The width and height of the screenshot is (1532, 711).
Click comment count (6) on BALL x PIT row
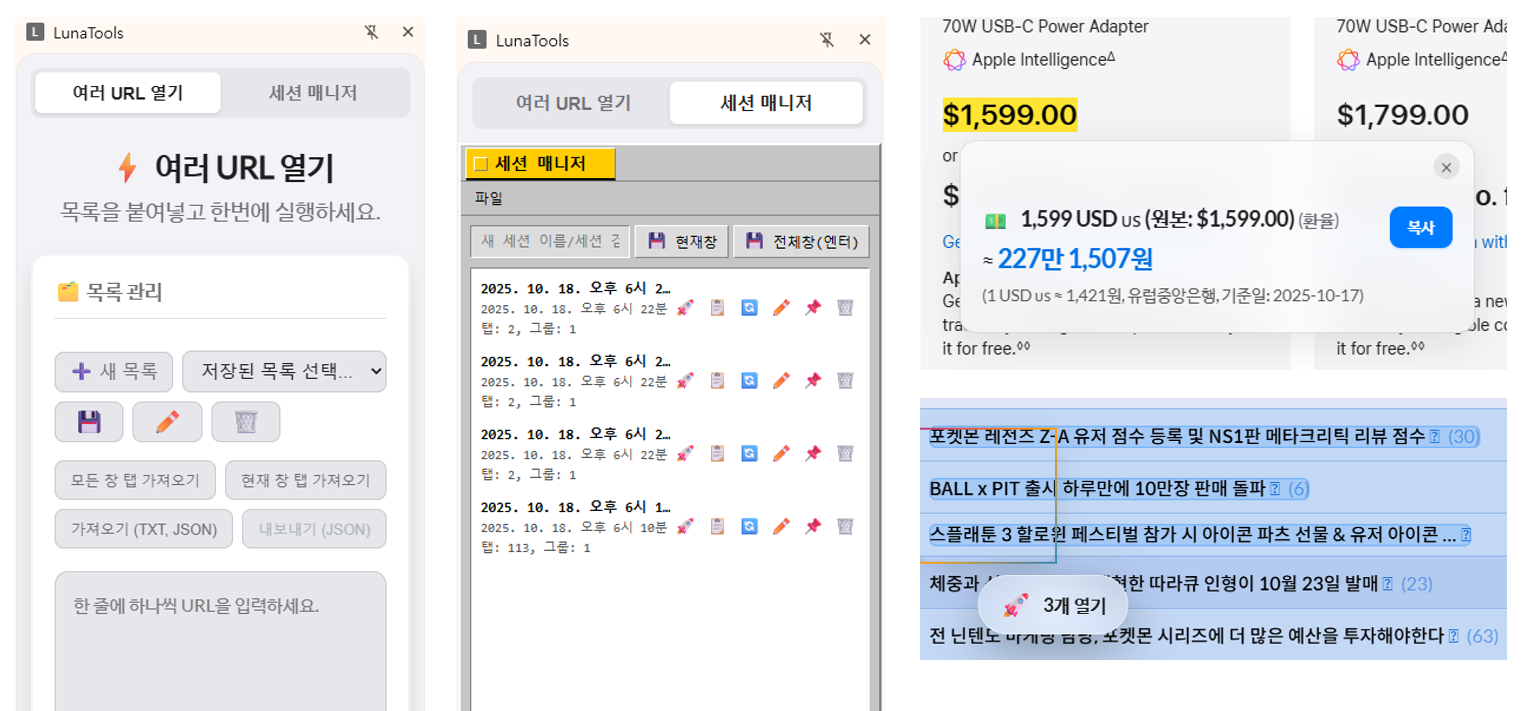(x=1298, y=488)
